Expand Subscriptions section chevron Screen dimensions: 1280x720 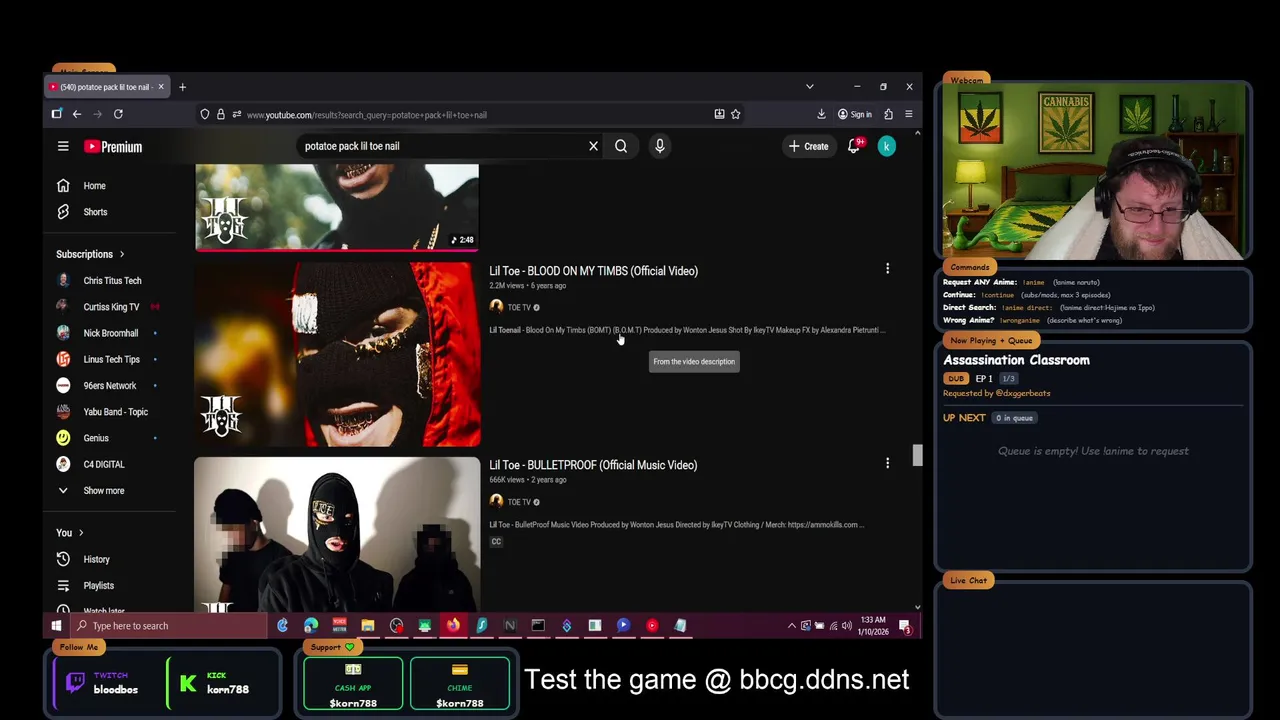point(122,254)
